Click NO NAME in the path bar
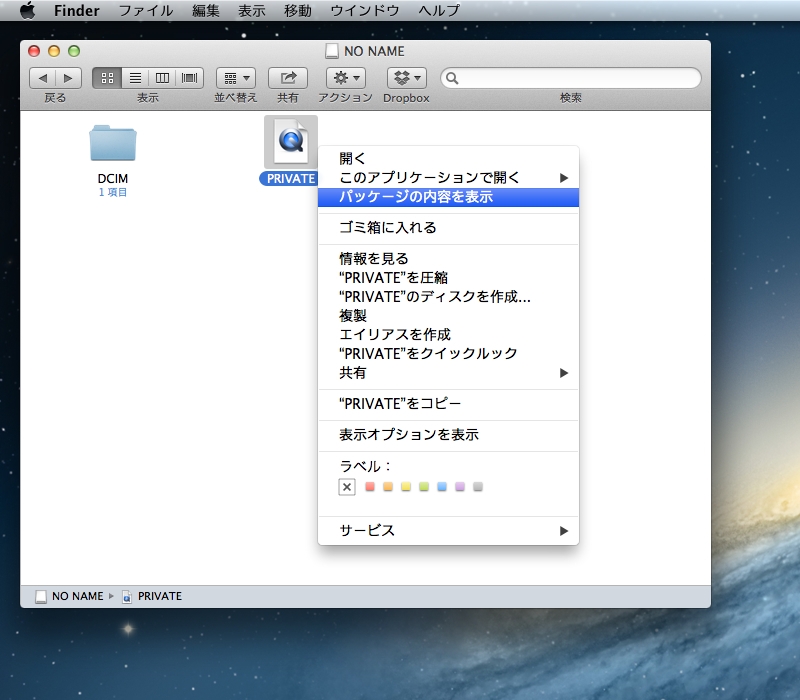 tap(69, 596)
